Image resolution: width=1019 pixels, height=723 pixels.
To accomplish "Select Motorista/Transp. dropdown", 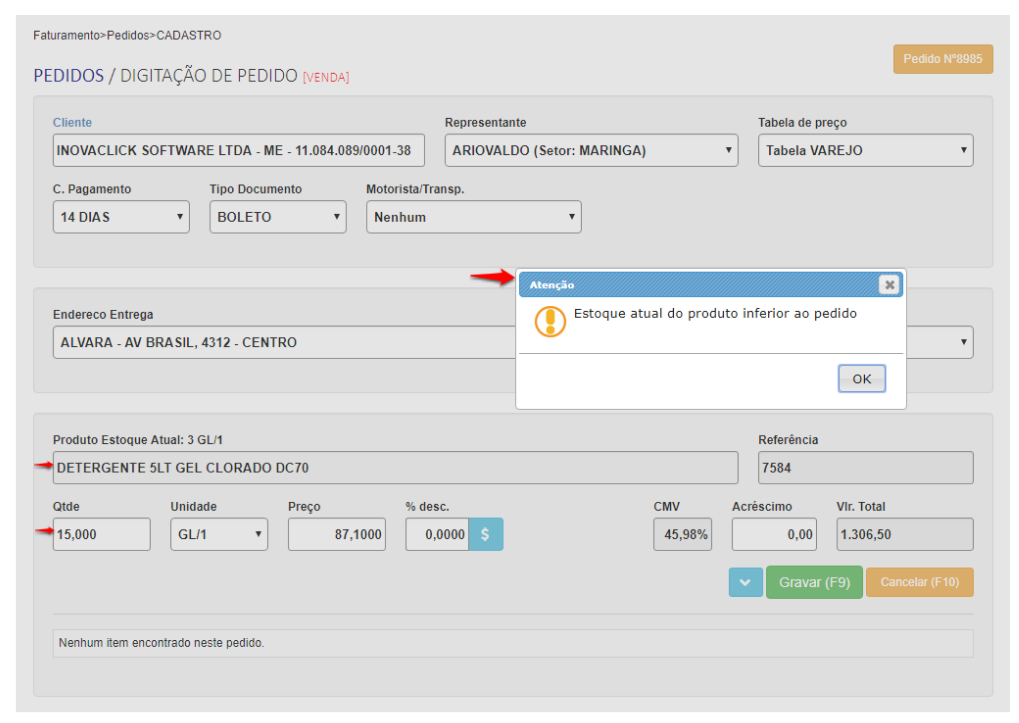I will point(473,217).
